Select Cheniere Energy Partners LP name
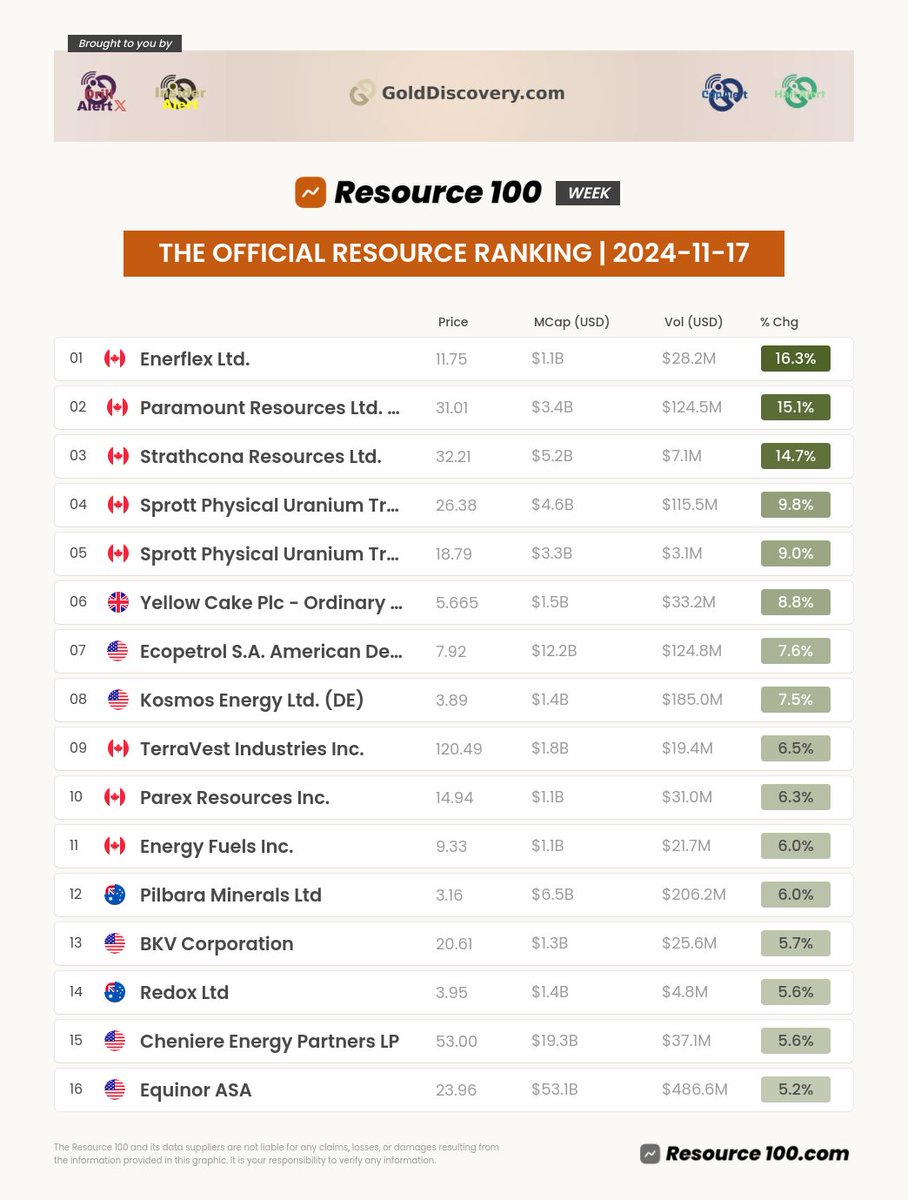The height and width of the screenshot is (1200, 908). pos(270,1041)
